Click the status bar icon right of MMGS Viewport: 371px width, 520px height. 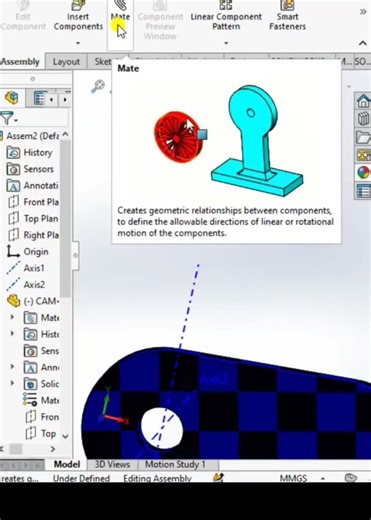[350, 478]
